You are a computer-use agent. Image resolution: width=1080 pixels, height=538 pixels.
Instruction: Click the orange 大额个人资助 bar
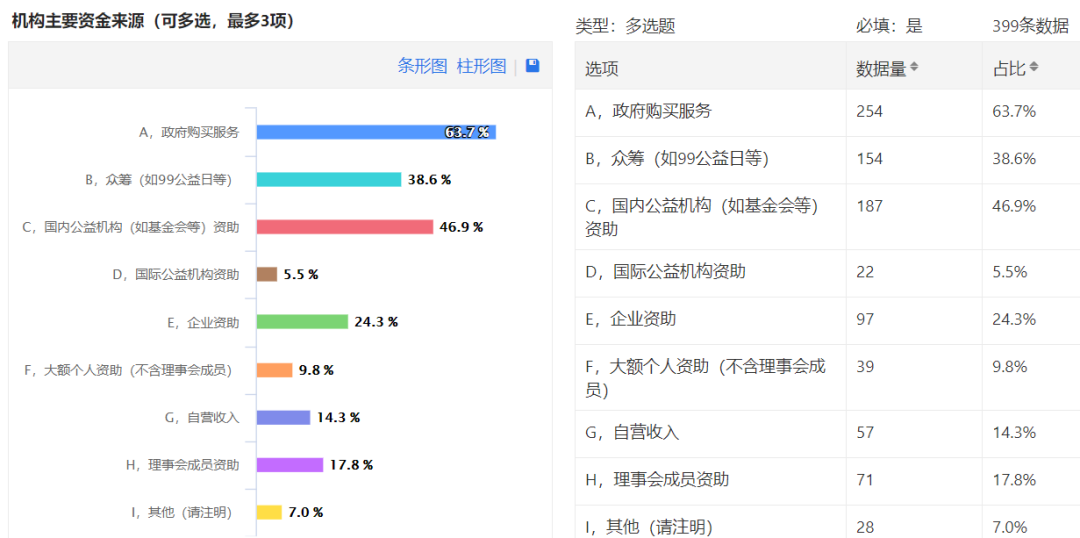click(274, 370)
